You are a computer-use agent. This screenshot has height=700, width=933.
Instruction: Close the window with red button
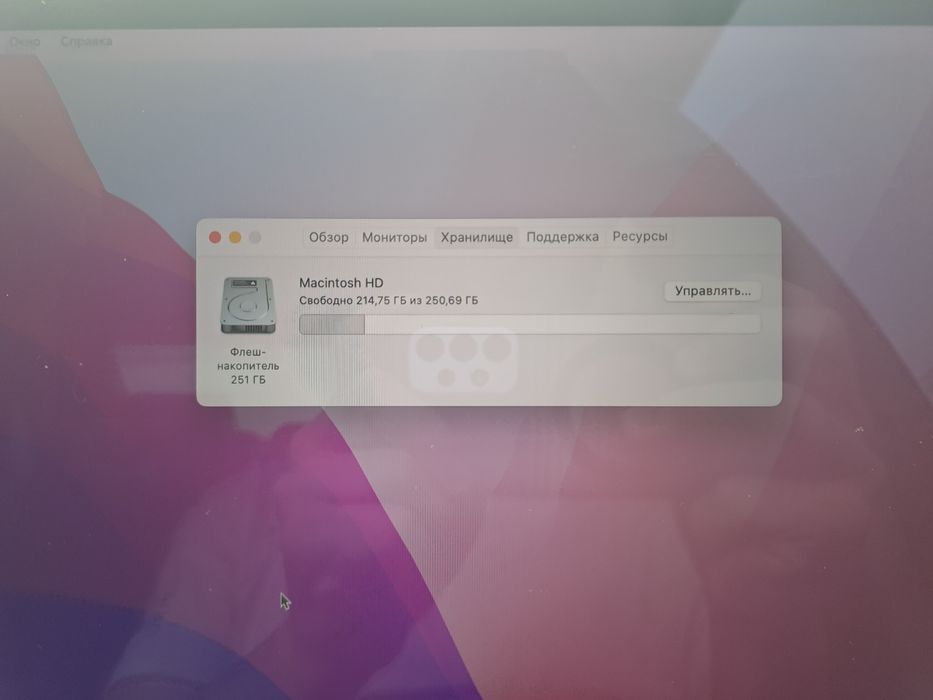[x=215, y=238]
